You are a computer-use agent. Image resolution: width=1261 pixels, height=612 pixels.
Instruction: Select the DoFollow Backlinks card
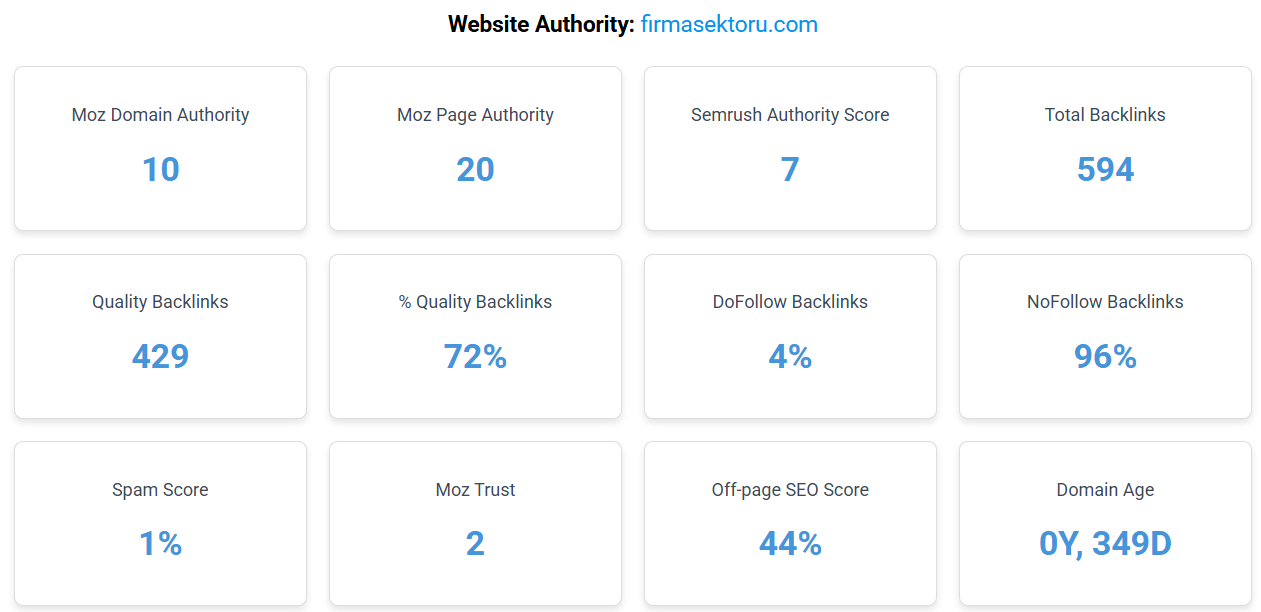tap(790, 336)
